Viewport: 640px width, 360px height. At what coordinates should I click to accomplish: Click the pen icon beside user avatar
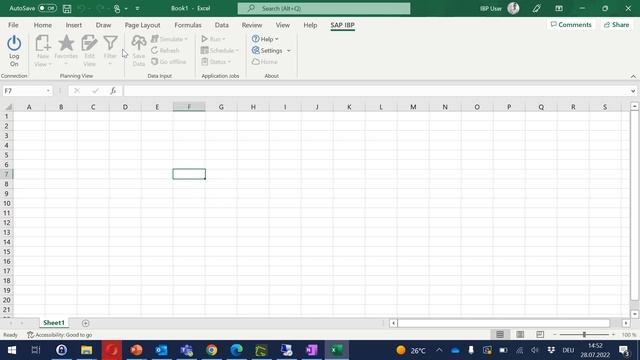(x=536, y=8)
